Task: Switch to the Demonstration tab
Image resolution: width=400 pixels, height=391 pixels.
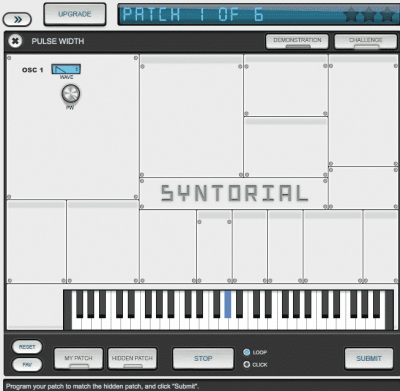Action: 297,41
